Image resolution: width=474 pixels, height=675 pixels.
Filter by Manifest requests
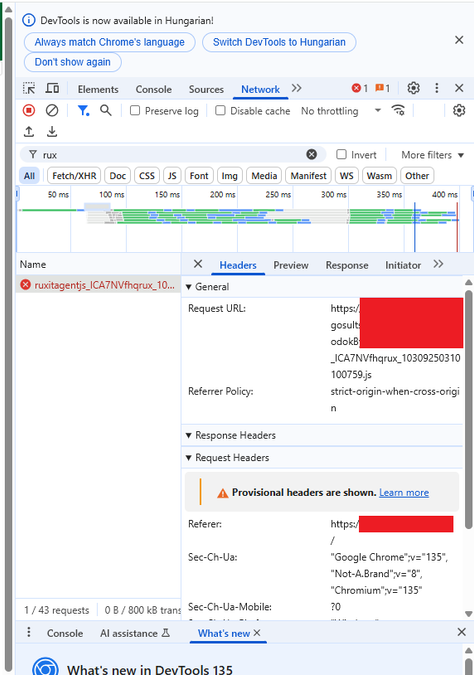(308, 176)
